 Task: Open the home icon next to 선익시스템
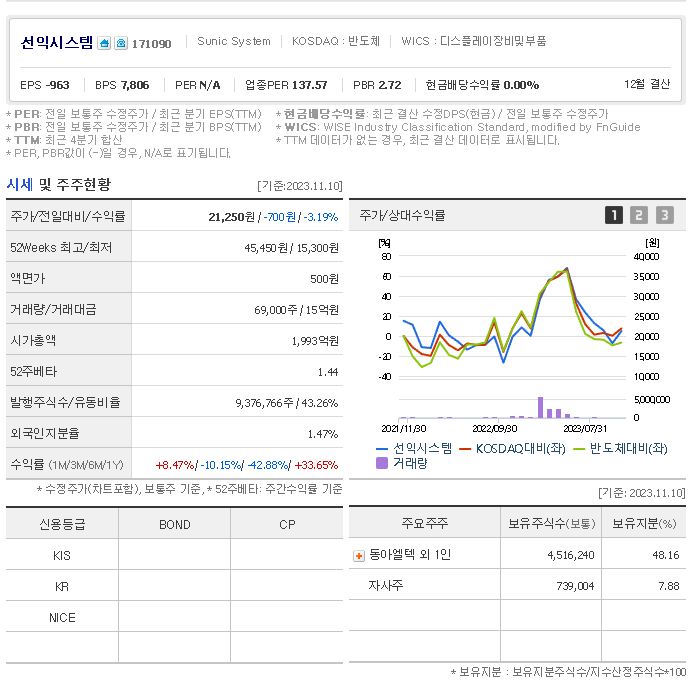pos(104,43)
